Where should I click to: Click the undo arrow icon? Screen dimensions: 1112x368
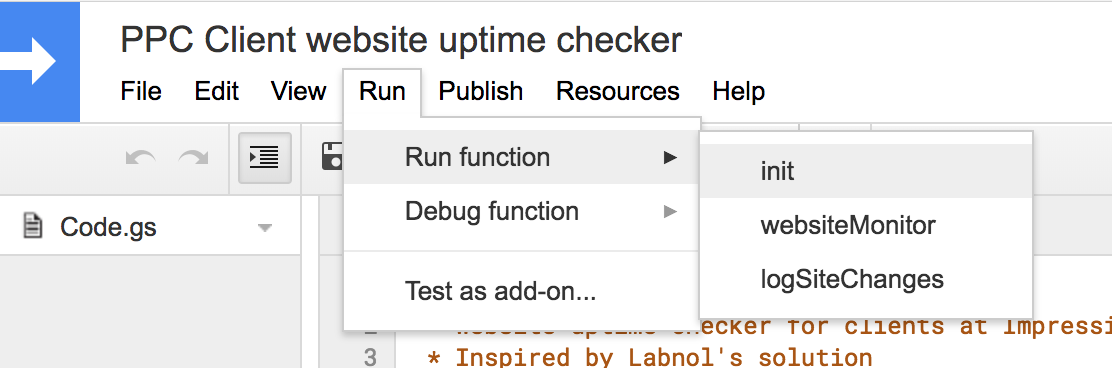tap(141, 157)
